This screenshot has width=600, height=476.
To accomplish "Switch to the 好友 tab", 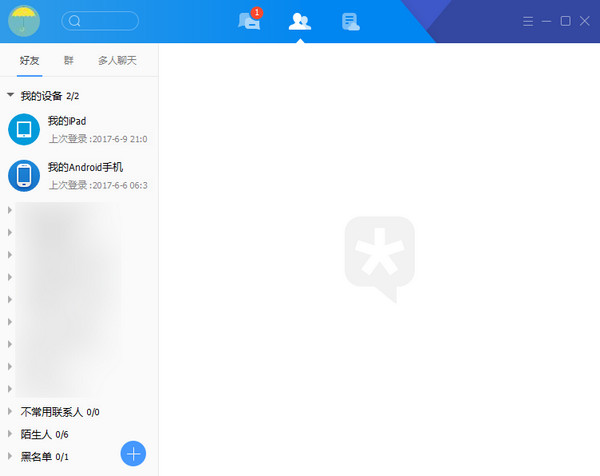I will (x=30, y=61).
